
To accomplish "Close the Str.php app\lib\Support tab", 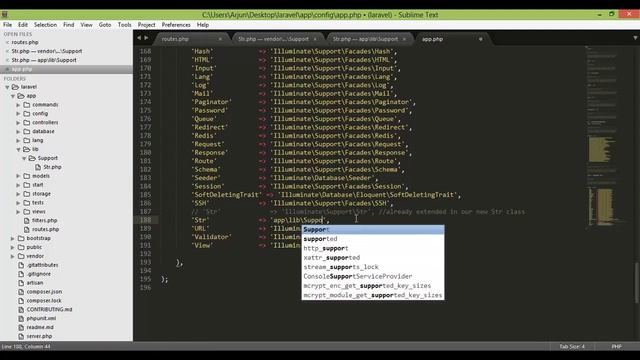I will point(404,39).
